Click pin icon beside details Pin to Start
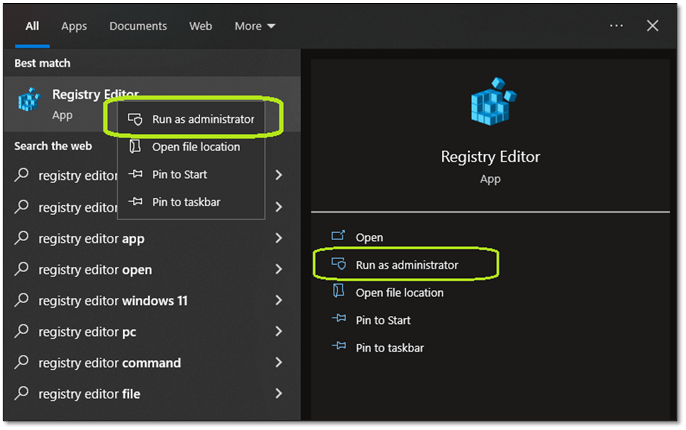This screenshot has height=430, width=686. [339, 319]
